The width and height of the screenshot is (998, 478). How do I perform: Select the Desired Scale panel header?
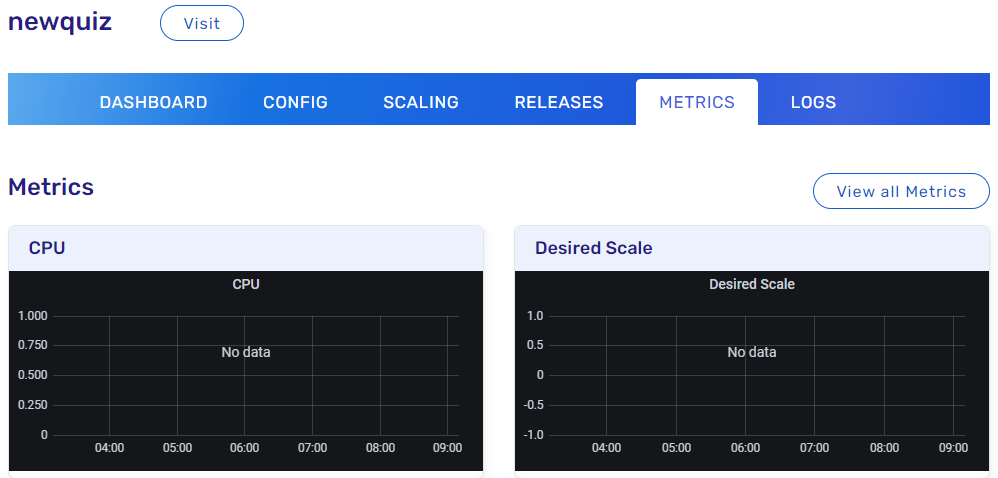click(593, 248)
